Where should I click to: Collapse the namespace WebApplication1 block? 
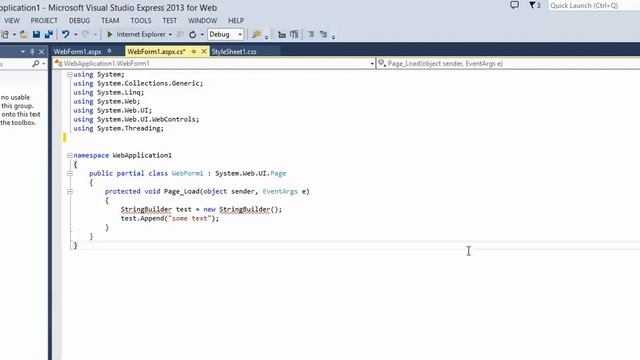pyautogui.click(x=70, y=155)
